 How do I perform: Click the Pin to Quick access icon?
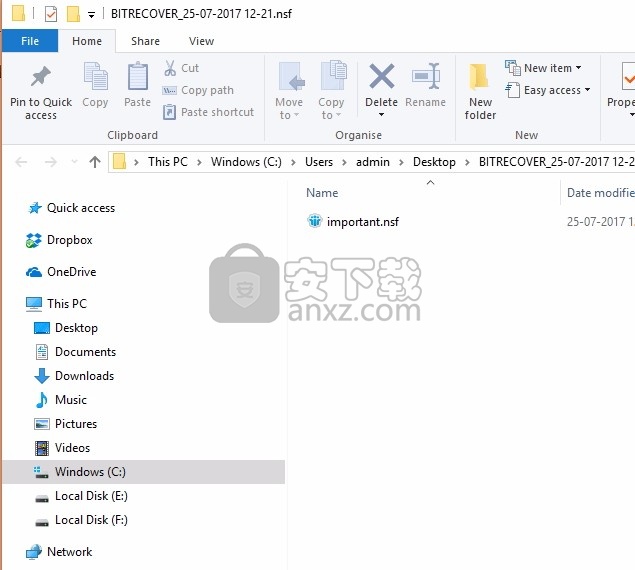(x=40, y=76)
